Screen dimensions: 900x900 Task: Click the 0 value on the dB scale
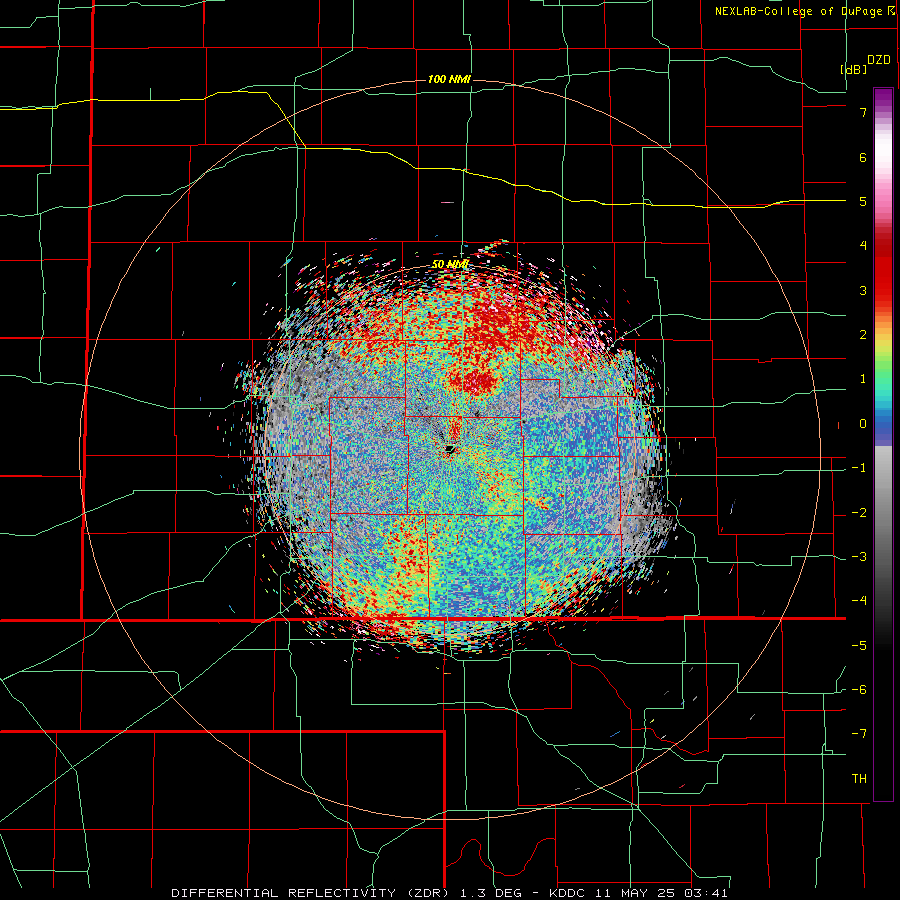[x=863, y=424]
